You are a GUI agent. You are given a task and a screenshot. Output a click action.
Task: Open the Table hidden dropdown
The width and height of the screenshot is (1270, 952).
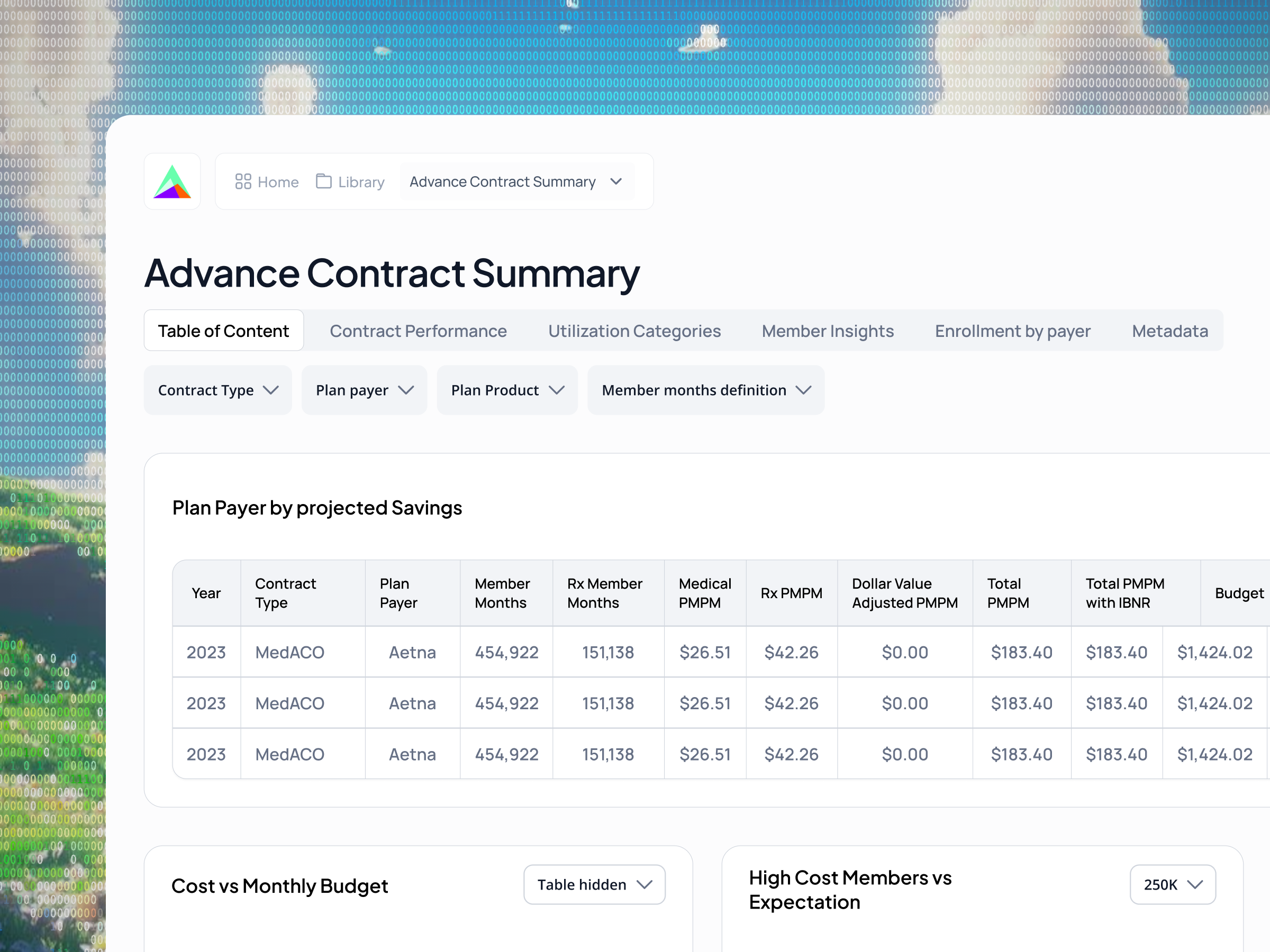coord(595,884)
